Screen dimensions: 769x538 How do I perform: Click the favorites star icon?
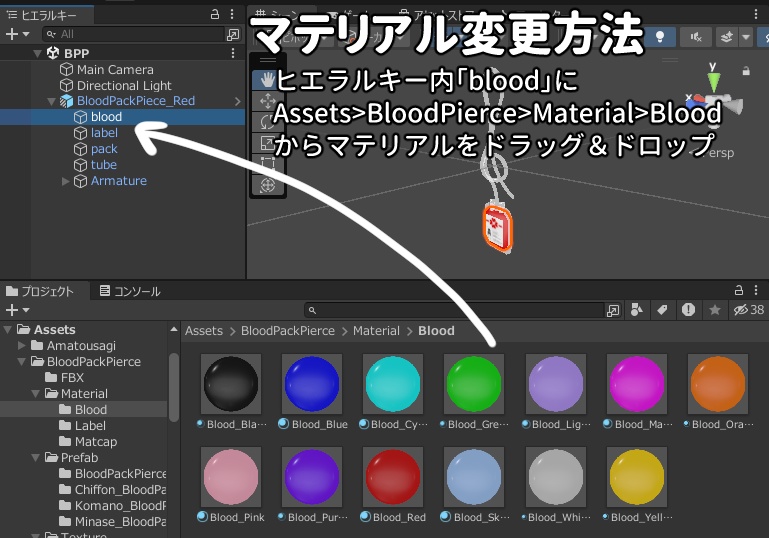pyautogui.click(x=715, y=310)
